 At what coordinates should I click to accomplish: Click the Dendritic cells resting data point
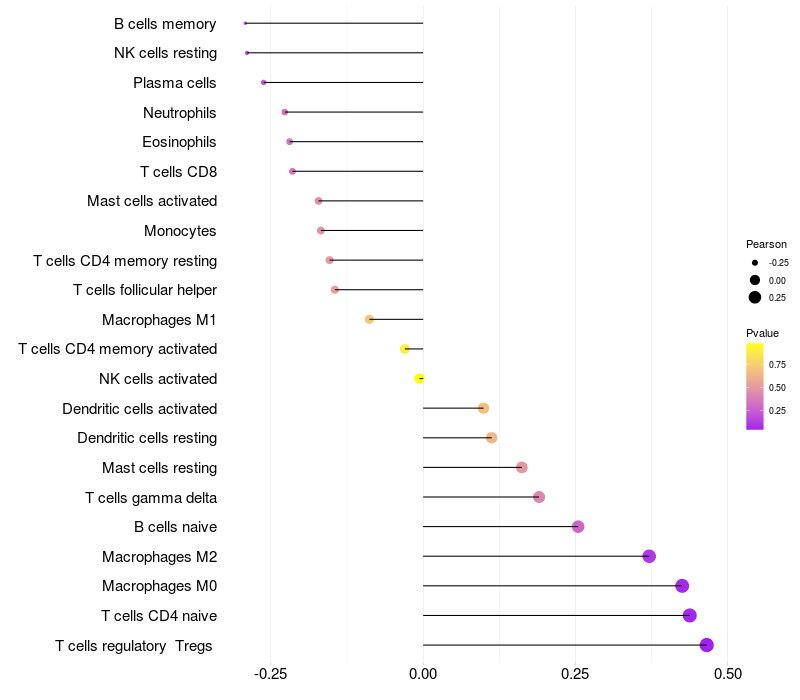[x=491, y=438]
